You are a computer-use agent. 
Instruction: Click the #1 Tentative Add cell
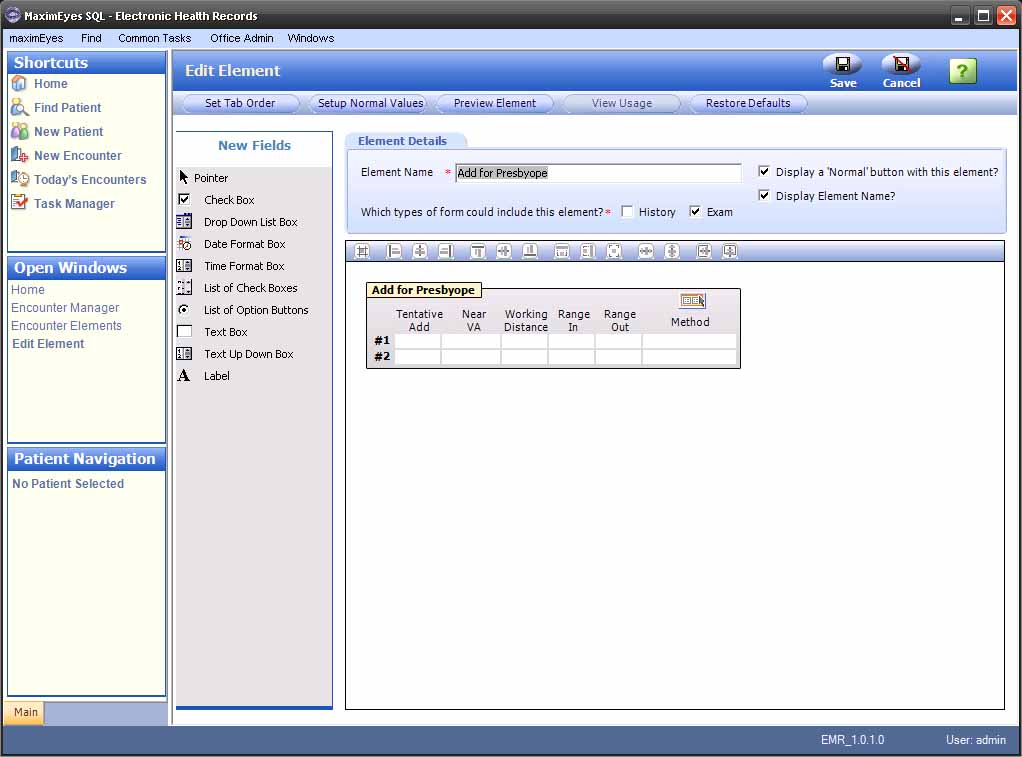pos(418,340)
